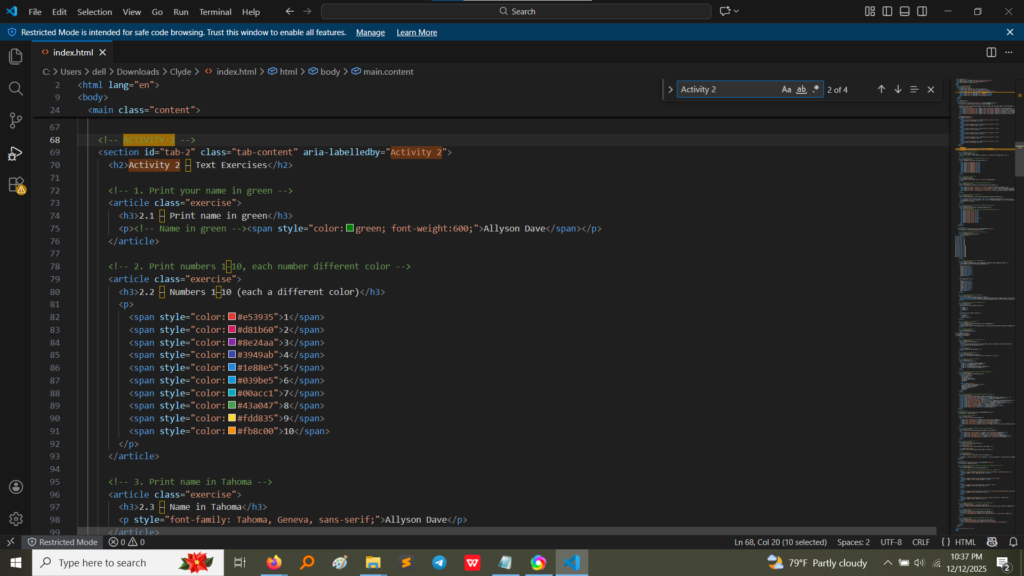Open editor More Actions ellipsis menu
This screenshot has width=1024, height=576.
pos(1008,51)
